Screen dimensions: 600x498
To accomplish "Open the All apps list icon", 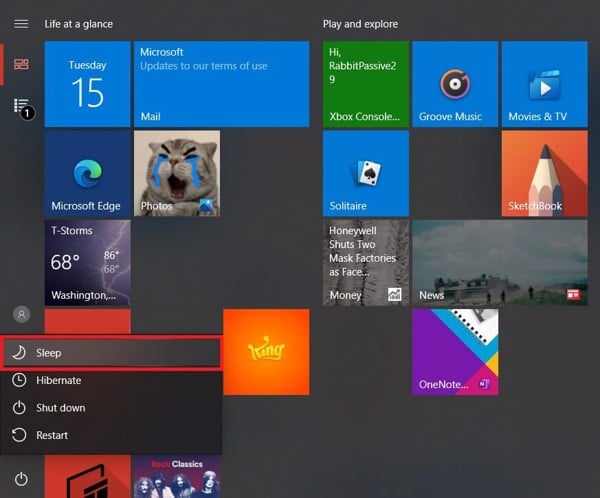I will 21,106.
